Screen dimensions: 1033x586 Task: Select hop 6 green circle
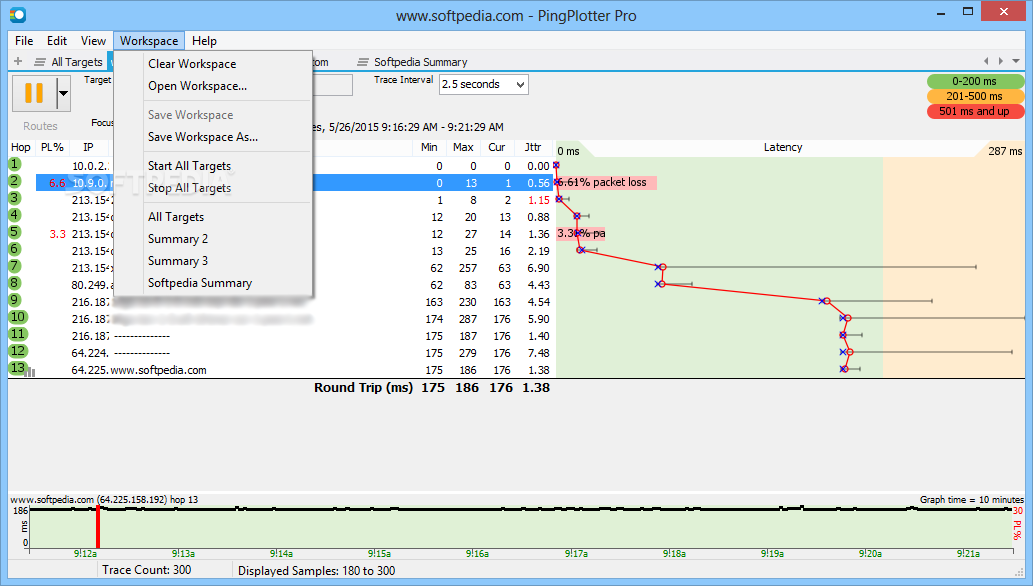click(x=15, y=250)
